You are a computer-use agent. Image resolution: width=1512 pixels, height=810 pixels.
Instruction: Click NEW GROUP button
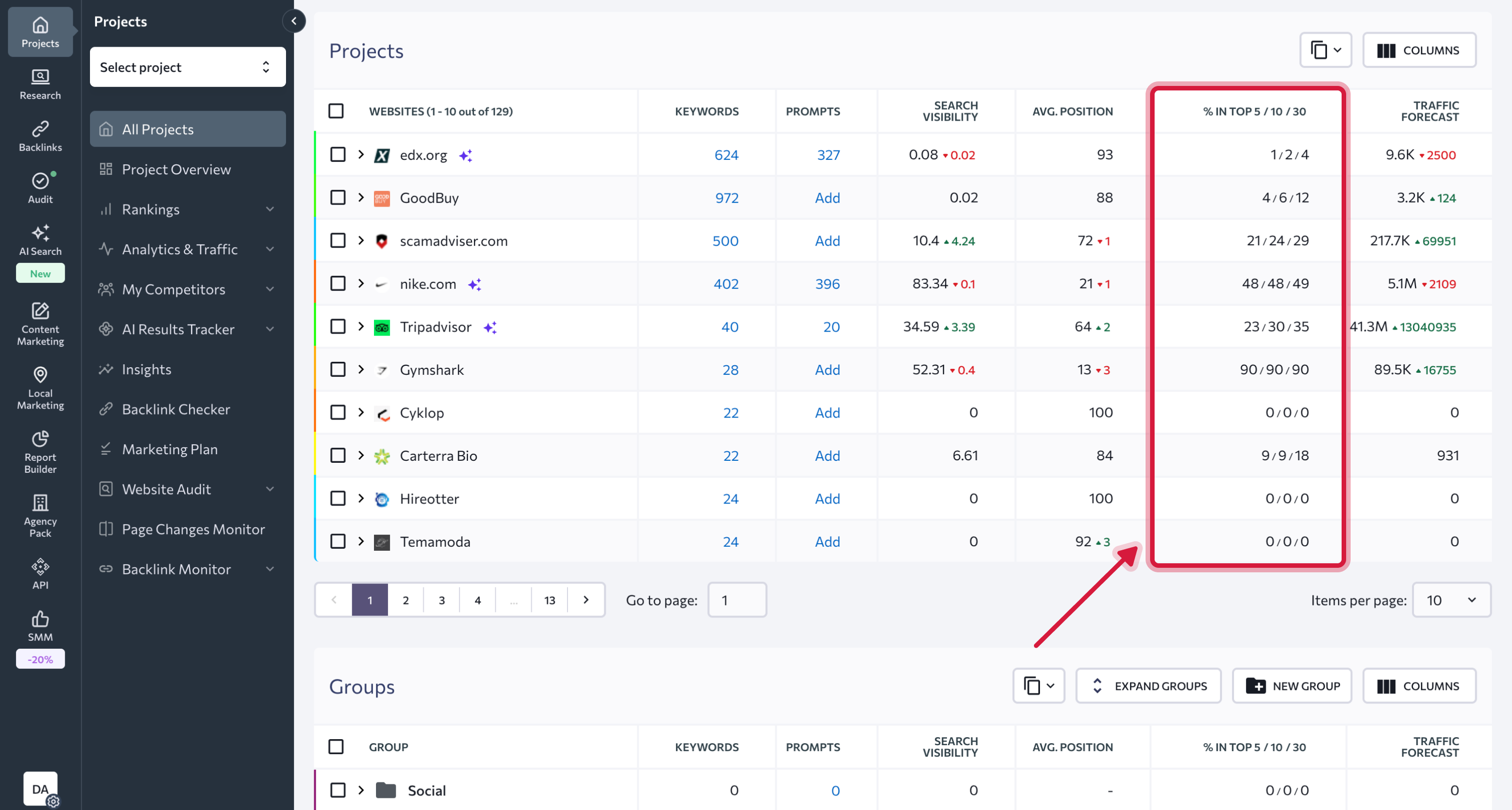[1292, 685]
